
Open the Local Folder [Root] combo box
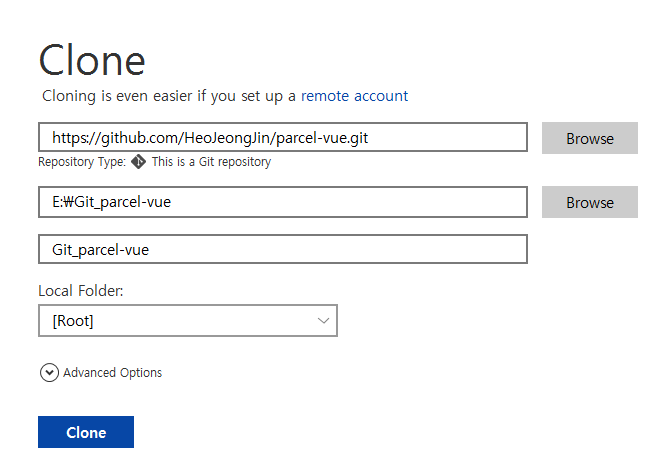point(188,320)
